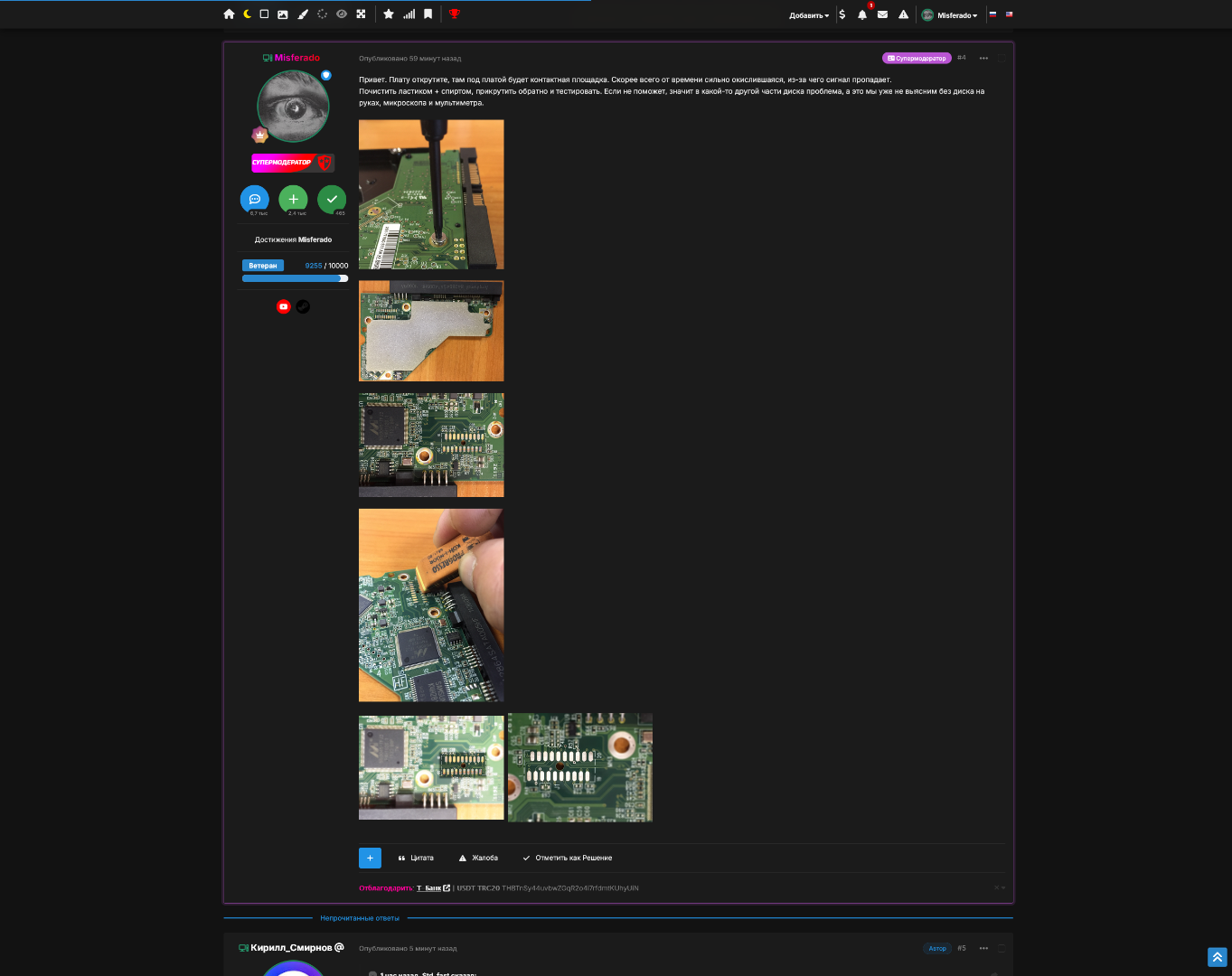
Task: Toggle dark mode with the moon icon
Action: click(247, 14)
